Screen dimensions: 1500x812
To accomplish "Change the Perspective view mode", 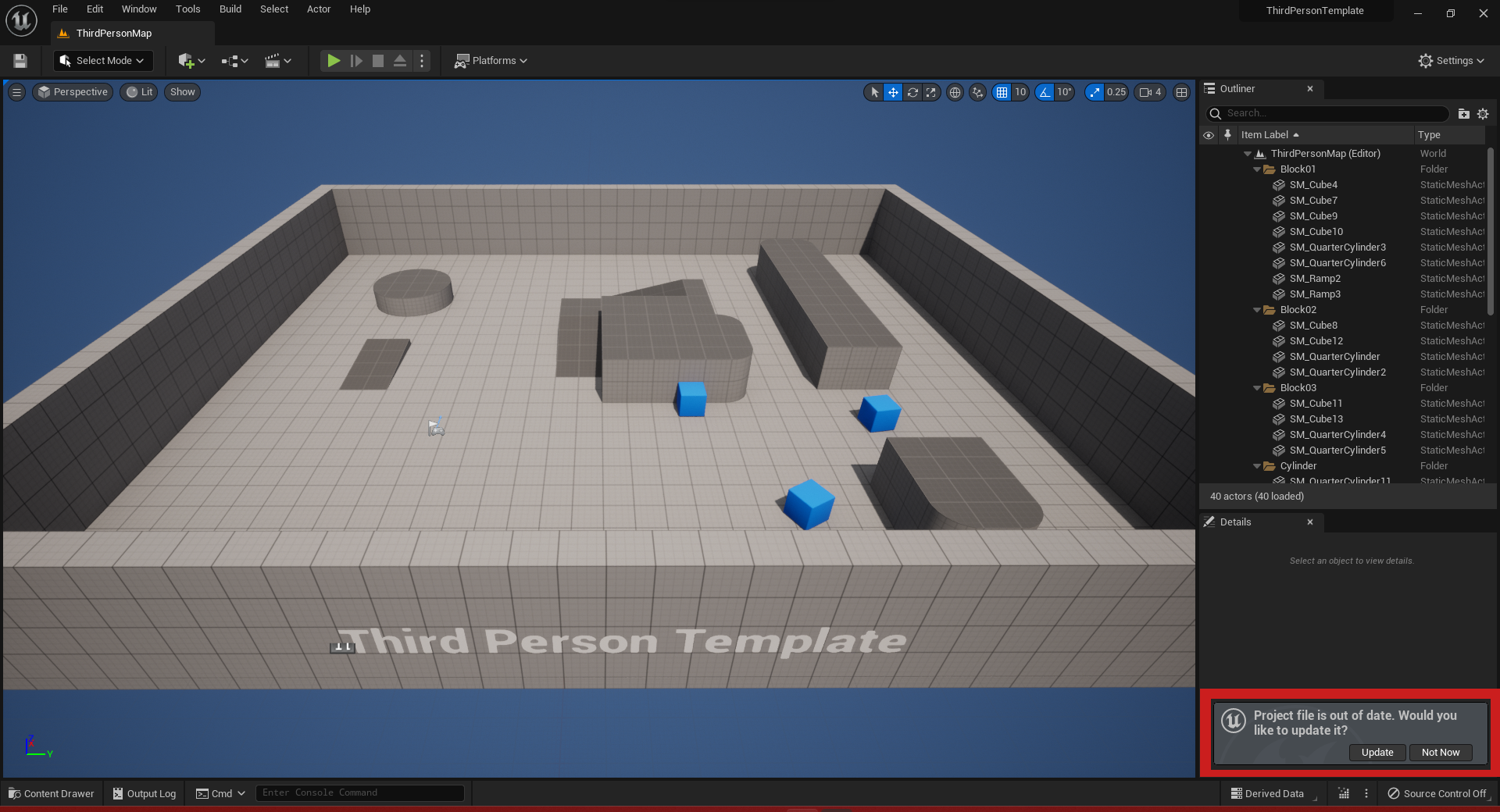I will pyautogui.click(x=73, y=92).
